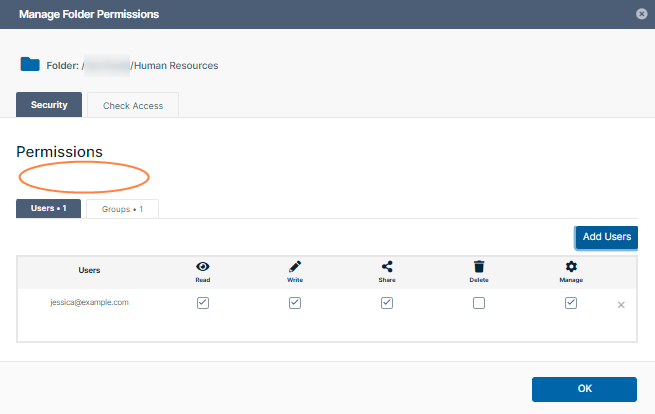655x414 pixels.
Task: Uncheck Read permission for jessica@example.com
Action: [x=203, y=303]
